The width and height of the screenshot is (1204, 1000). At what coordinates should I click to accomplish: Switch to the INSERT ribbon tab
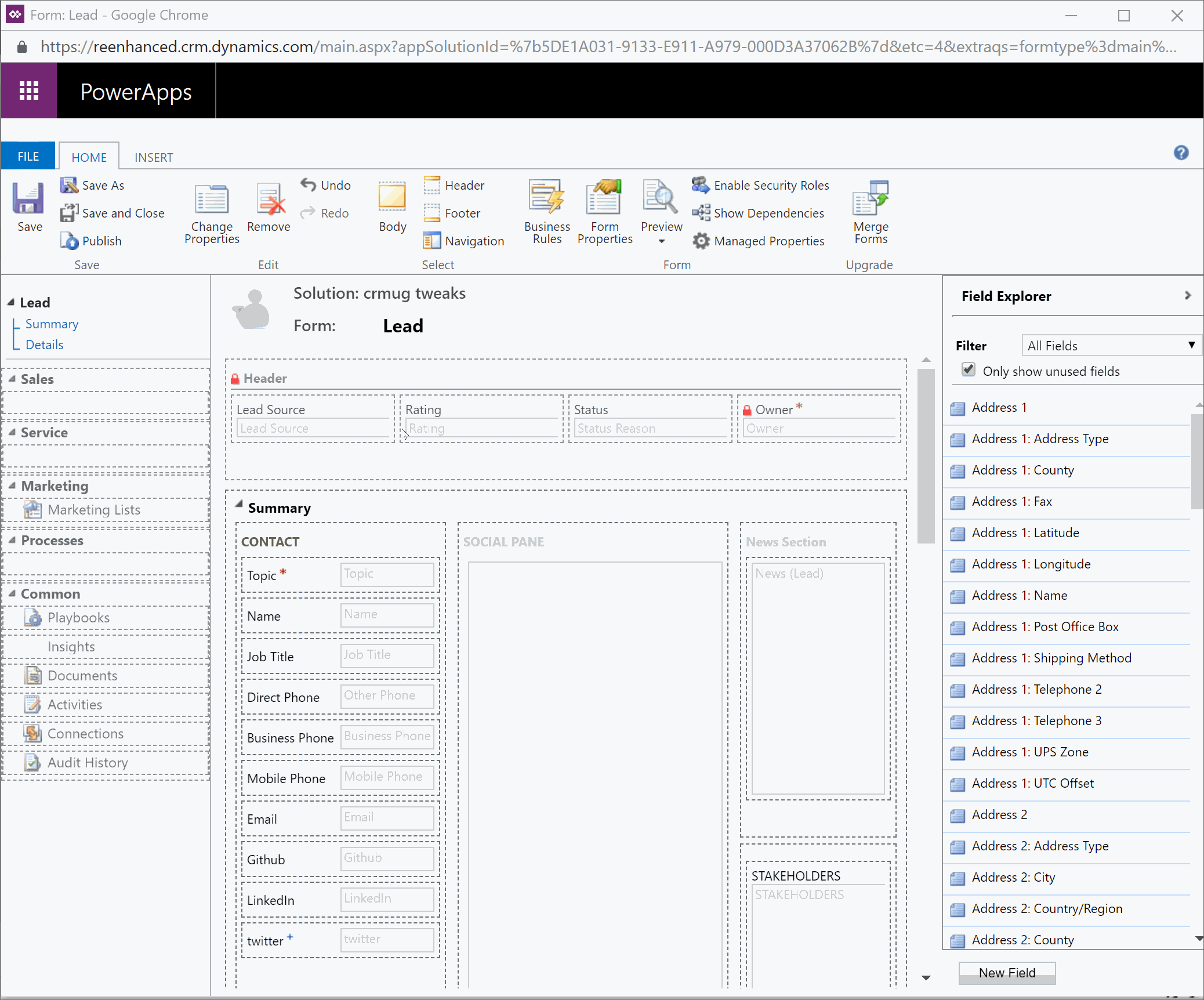(x=154, y=157)
